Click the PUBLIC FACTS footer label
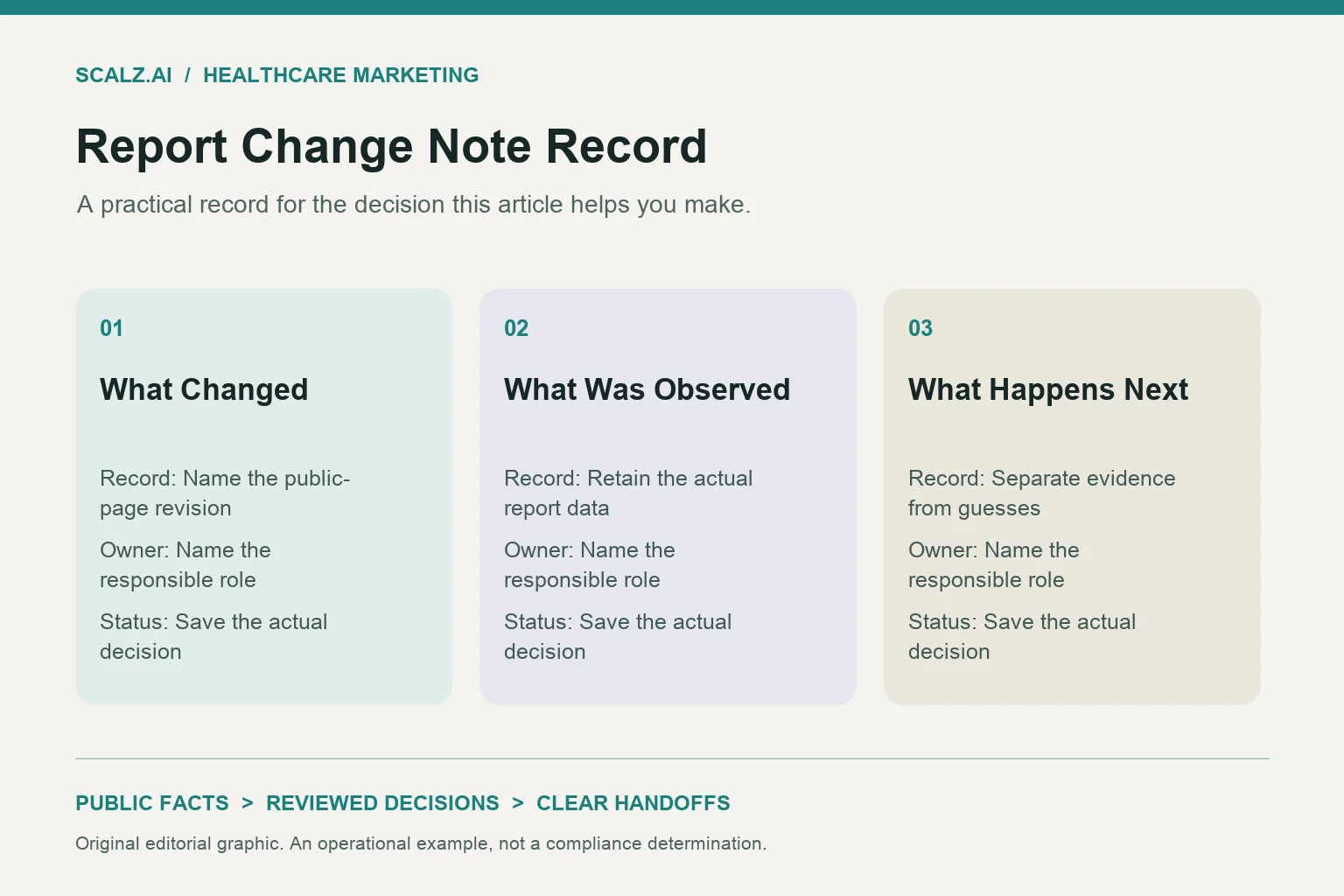Viewport: 1344px width, 896px height. [x=152, y=803]
